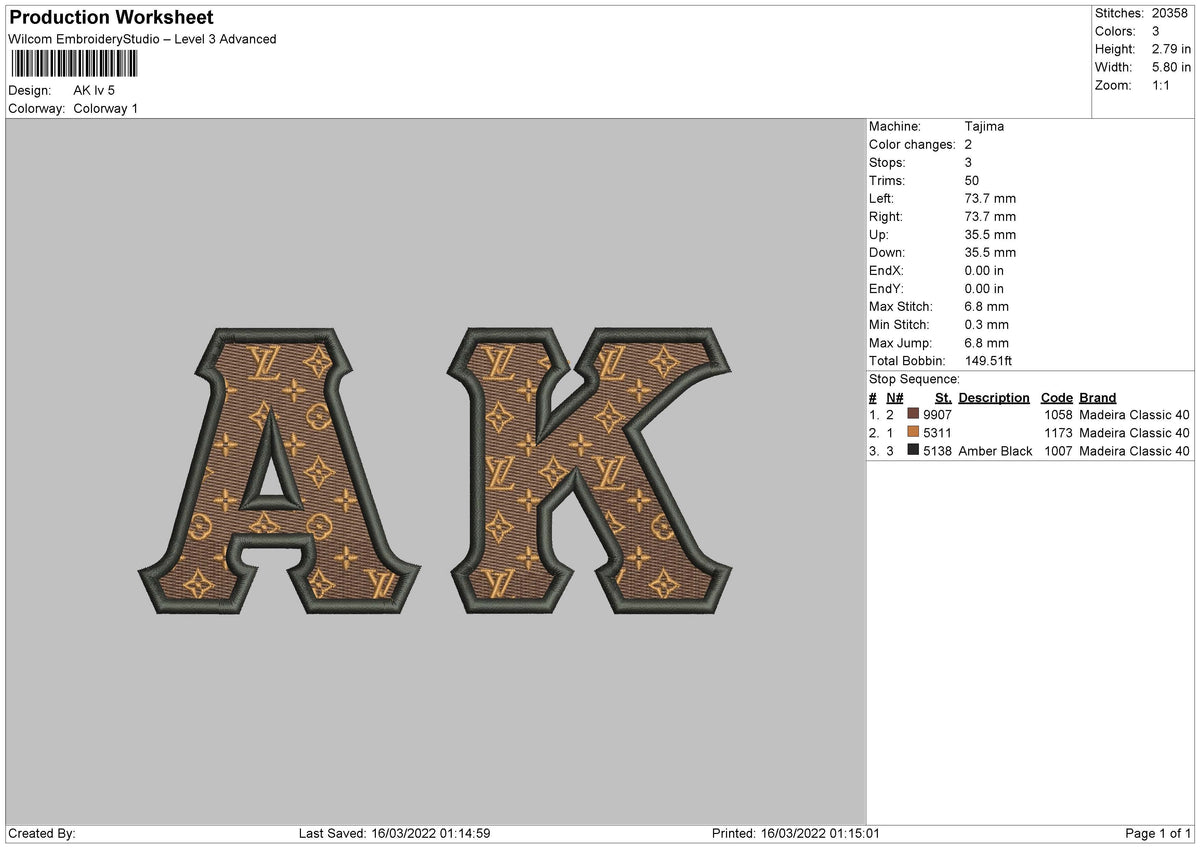1200x848 pixels.
Task: Click stitch count 5138 in stop sequence
Action: [937, 451]
